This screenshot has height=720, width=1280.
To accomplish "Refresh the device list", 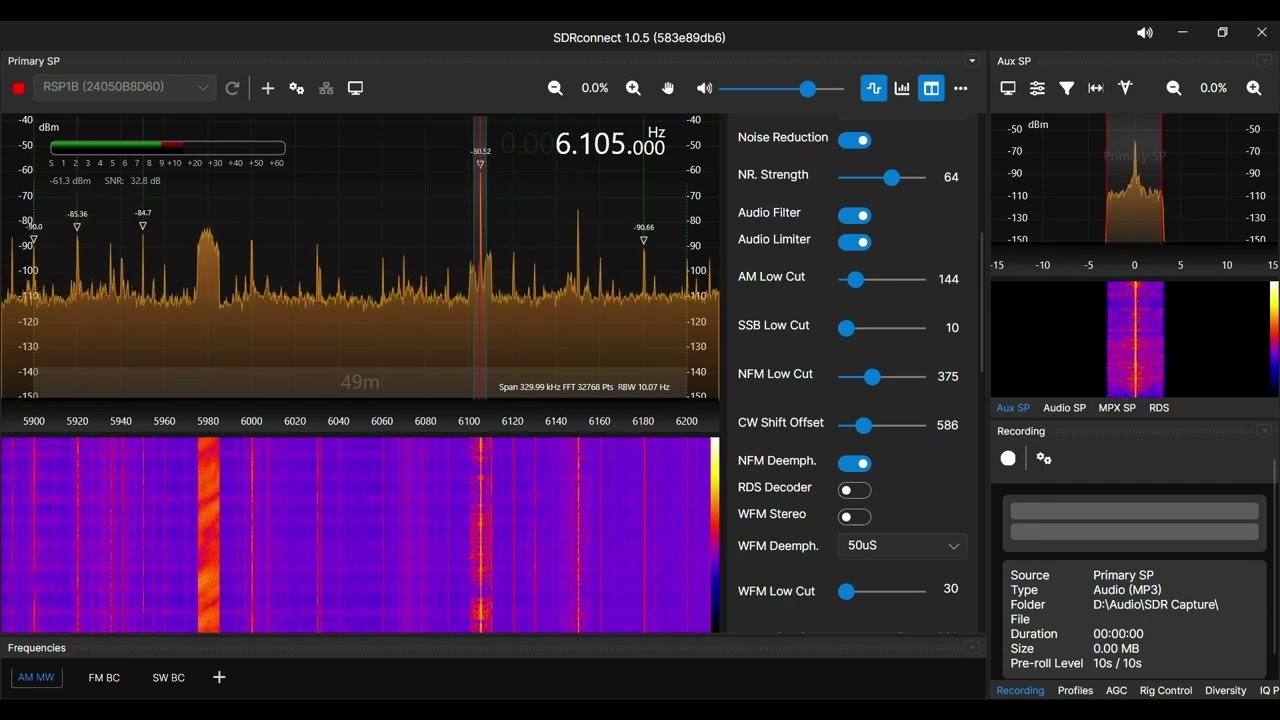I will tap(232, 88).
